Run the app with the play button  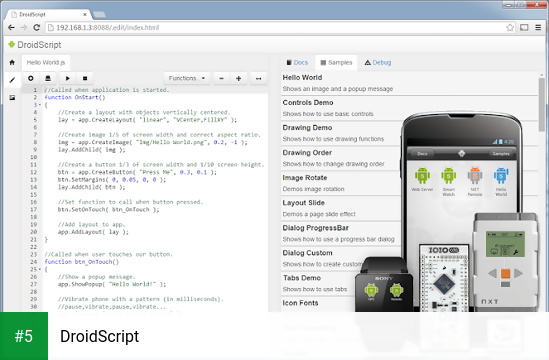coord(68,78)
